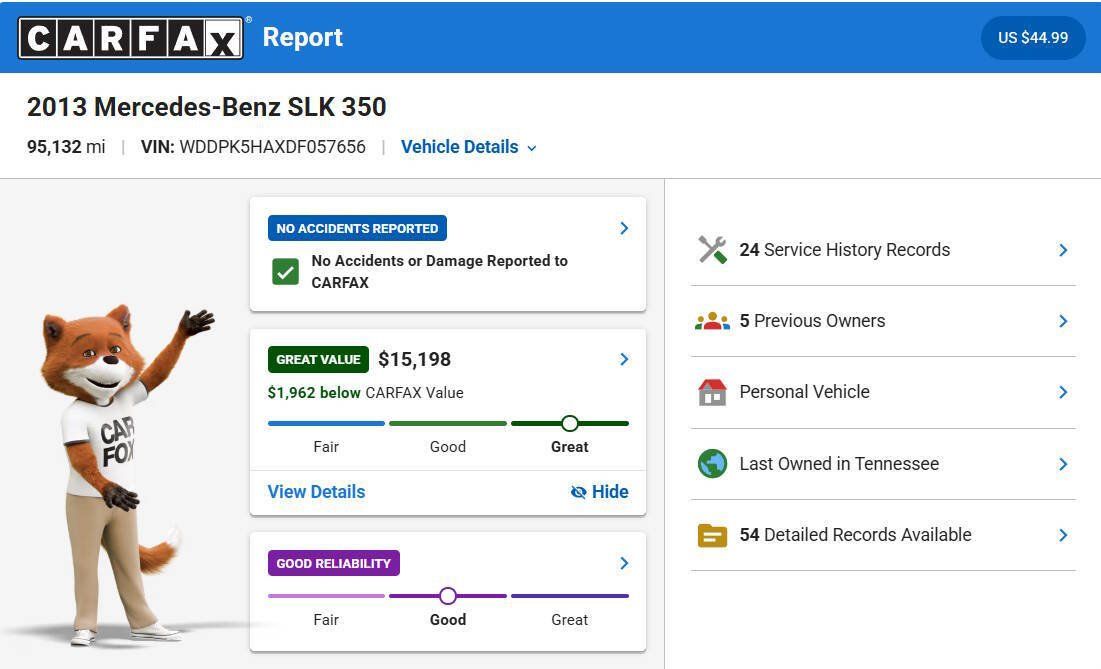This screenshot has height=669, width=1101.
Task: Expand the Previous Owners arrow
Action: [x=1063, y=321]
